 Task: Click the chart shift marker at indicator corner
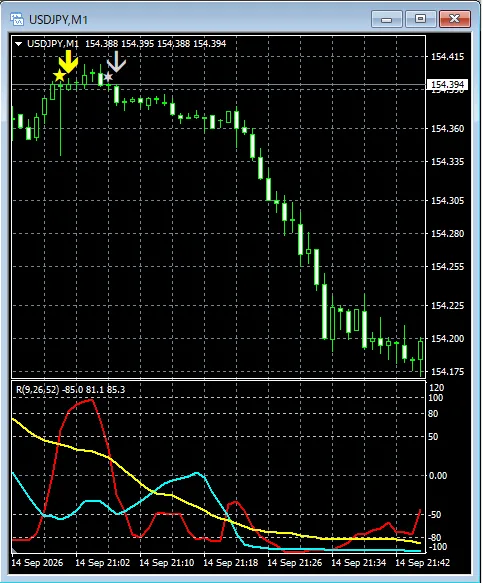coord(15,550)
